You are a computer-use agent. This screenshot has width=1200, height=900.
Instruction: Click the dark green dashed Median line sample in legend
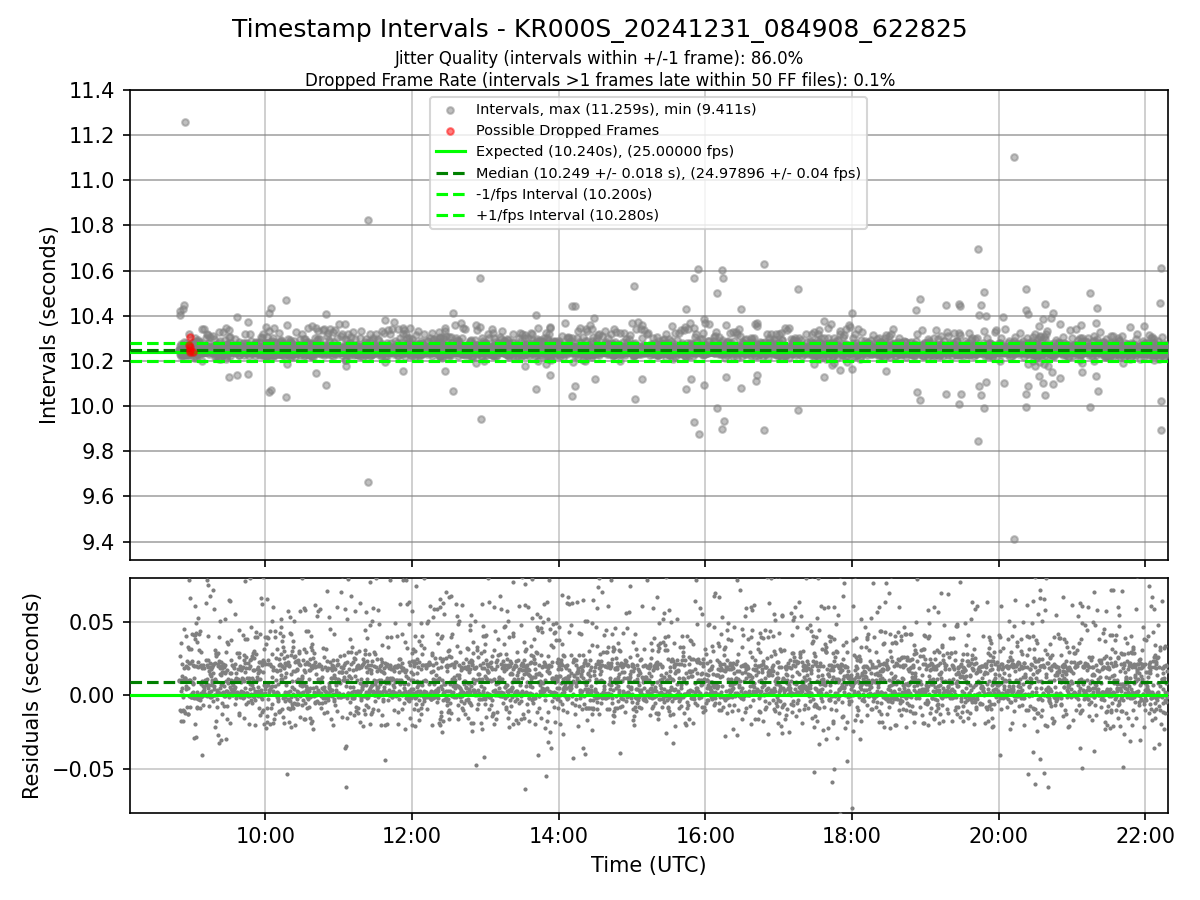pyautogui.click(x=451, y=173)
